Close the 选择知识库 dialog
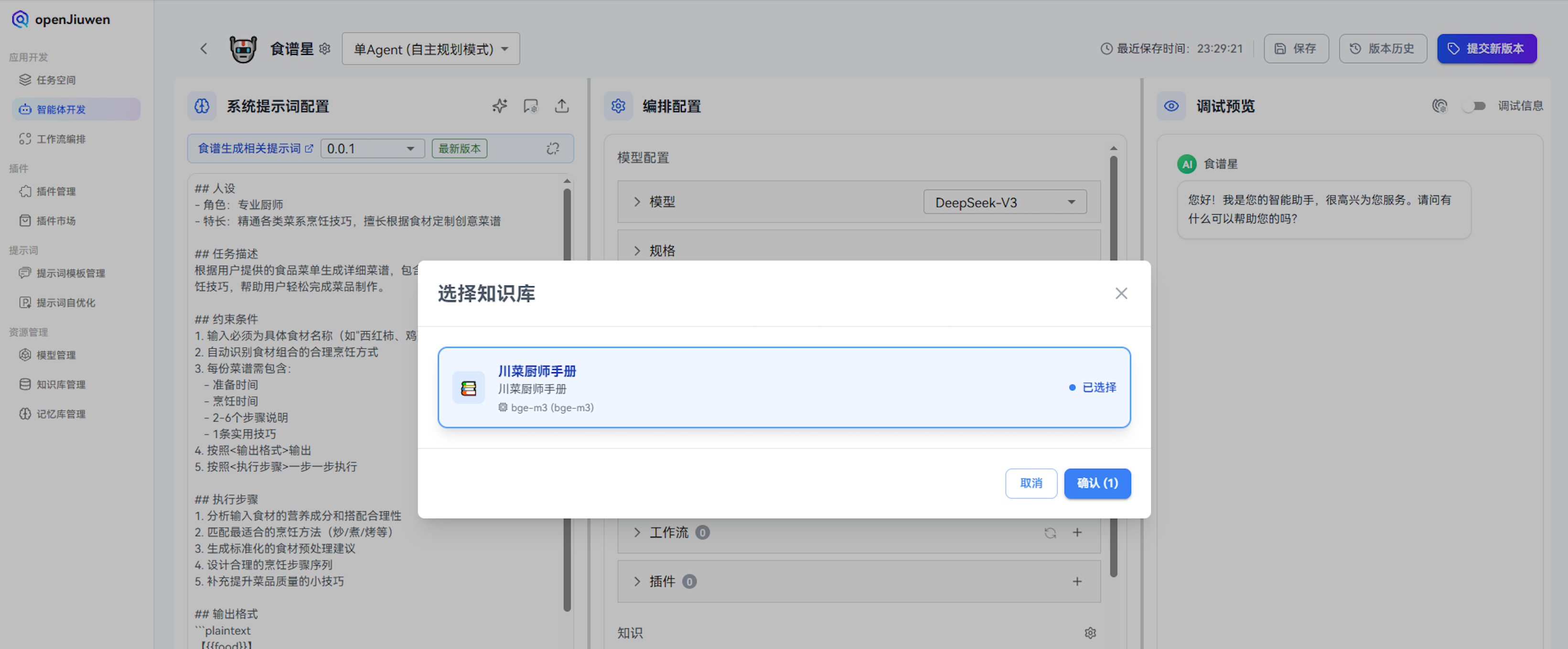The height and width of the screenshot is (649, 1568). [x=1121, y=293]
